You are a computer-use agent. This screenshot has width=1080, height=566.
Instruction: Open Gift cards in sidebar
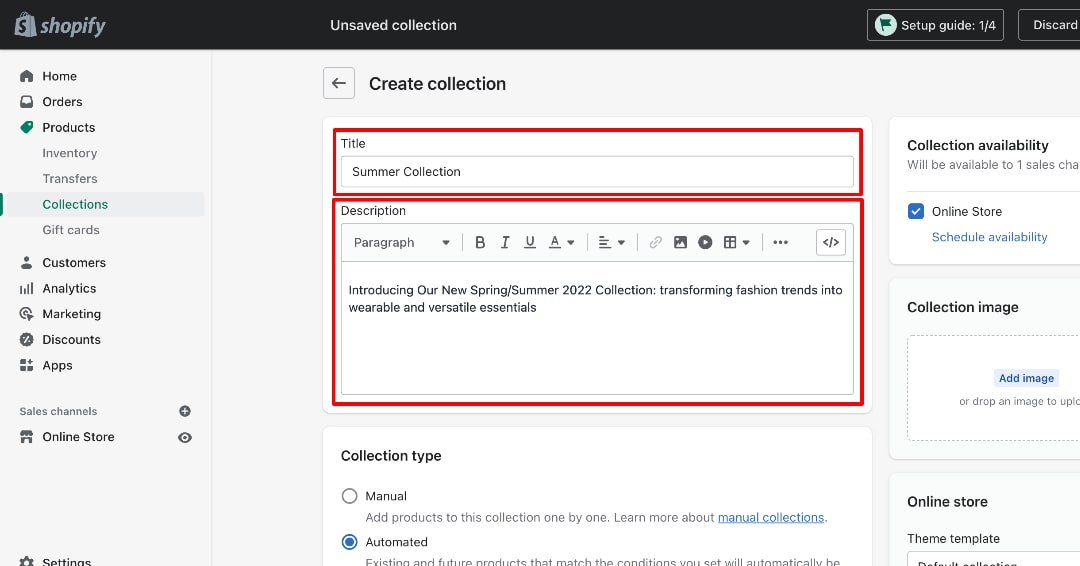71,230
